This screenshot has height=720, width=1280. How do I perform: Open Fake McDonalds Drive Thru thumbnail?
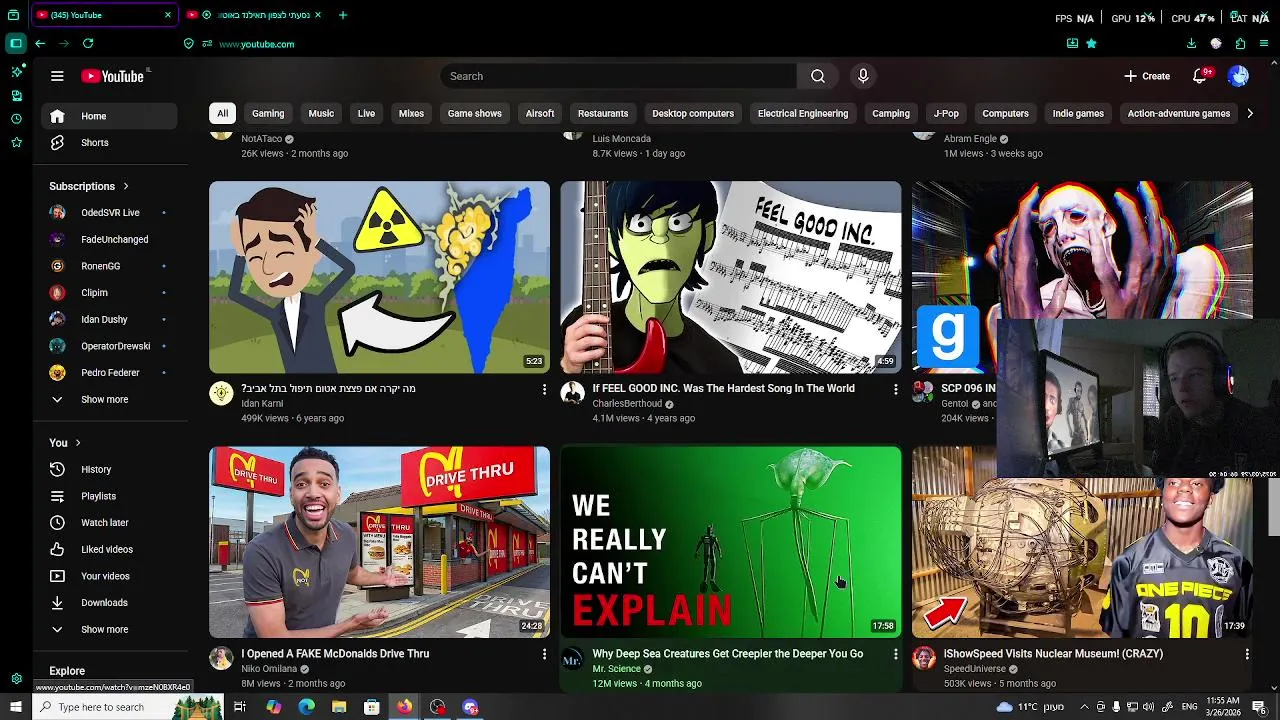(x=379, y=542)
